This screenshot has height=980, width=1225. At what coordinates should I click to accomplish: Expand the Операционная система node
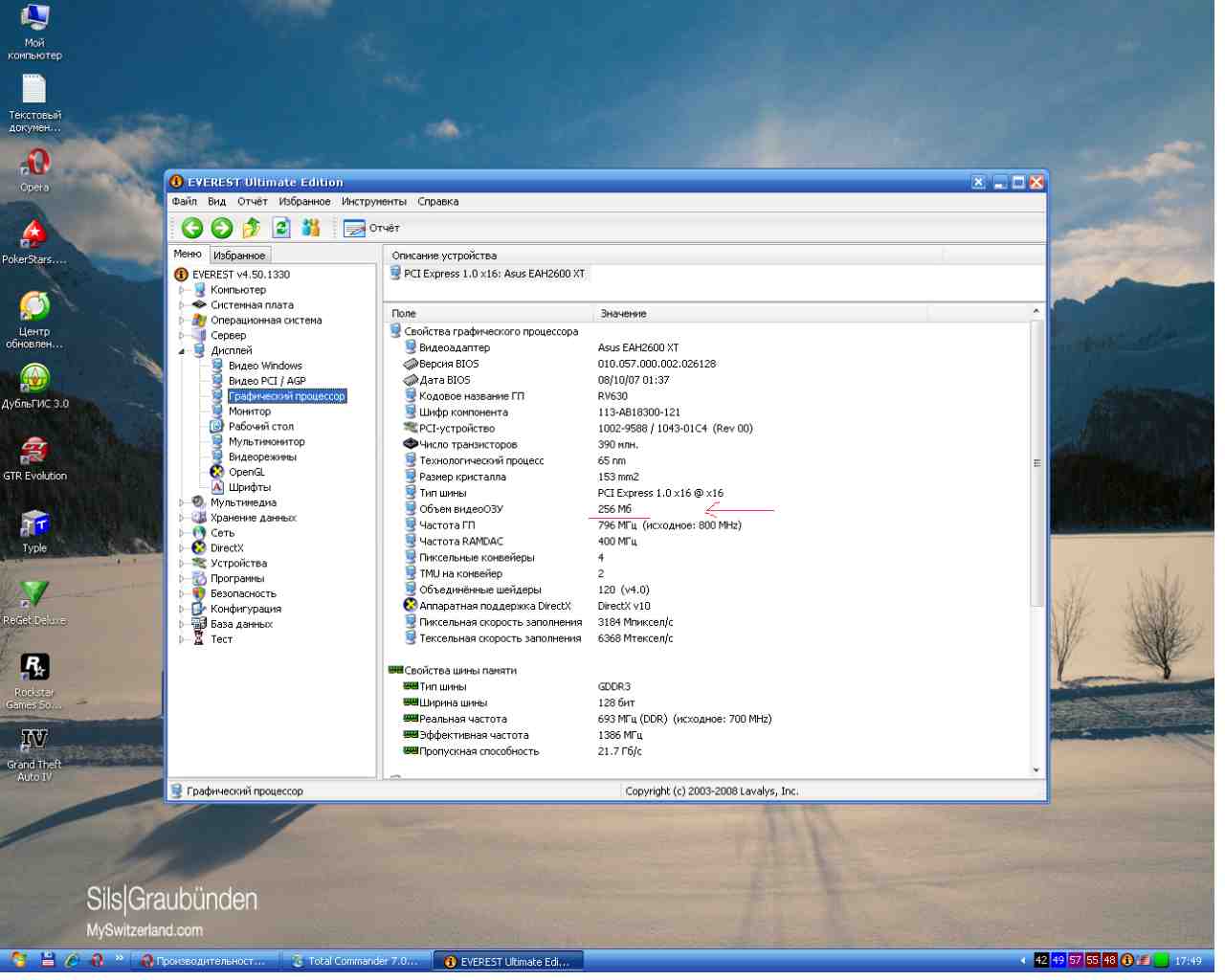click(x=182, y=321)
